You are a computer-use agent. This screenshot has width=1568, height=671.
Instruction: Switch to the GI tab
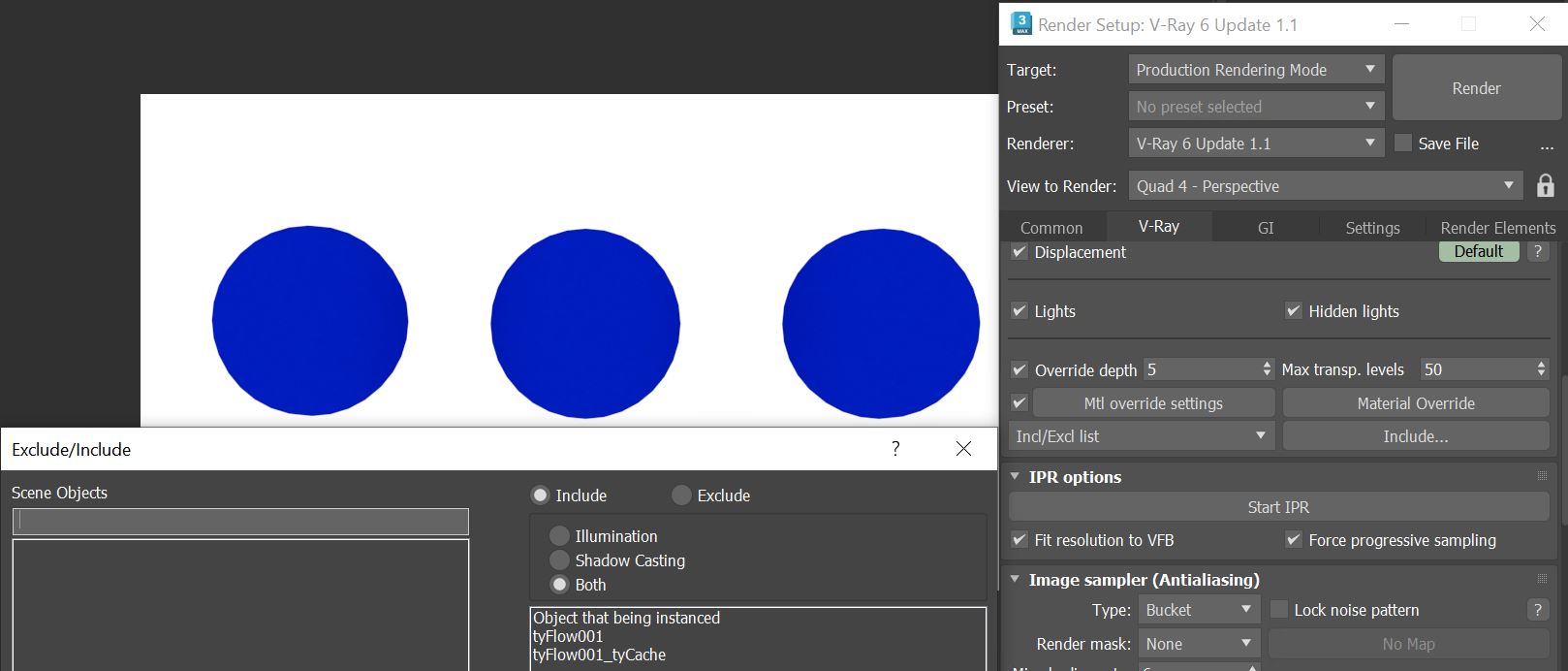(x=1265, y=228)
